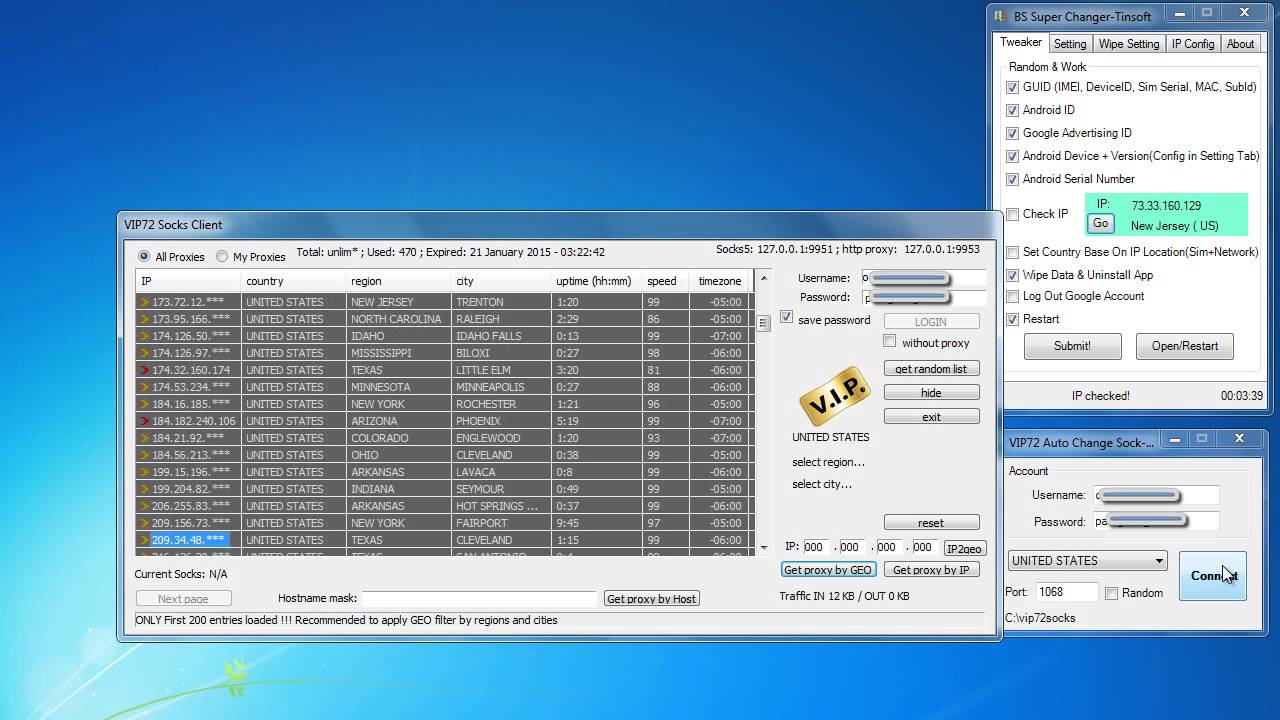
Task: Click the red arrow icon beside 184.182.240.106
Action: tap(145, 421)
